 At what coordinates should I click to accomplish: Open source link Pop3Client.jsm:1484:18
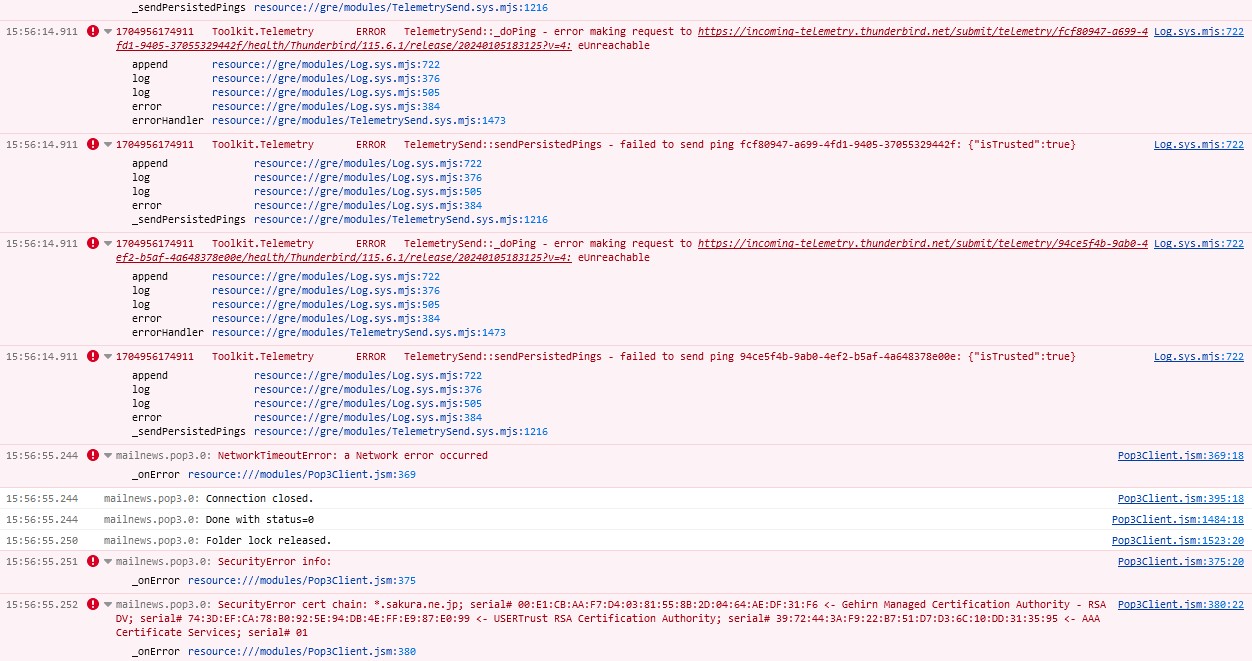tap(1177, 520)
